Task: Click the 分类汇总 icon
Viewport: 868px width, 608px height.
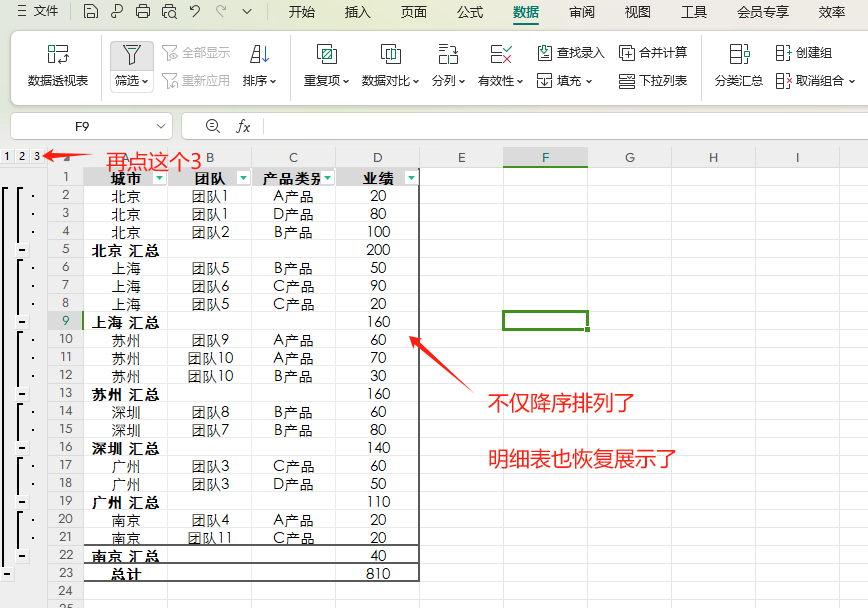Action: [x=739, y=55]
